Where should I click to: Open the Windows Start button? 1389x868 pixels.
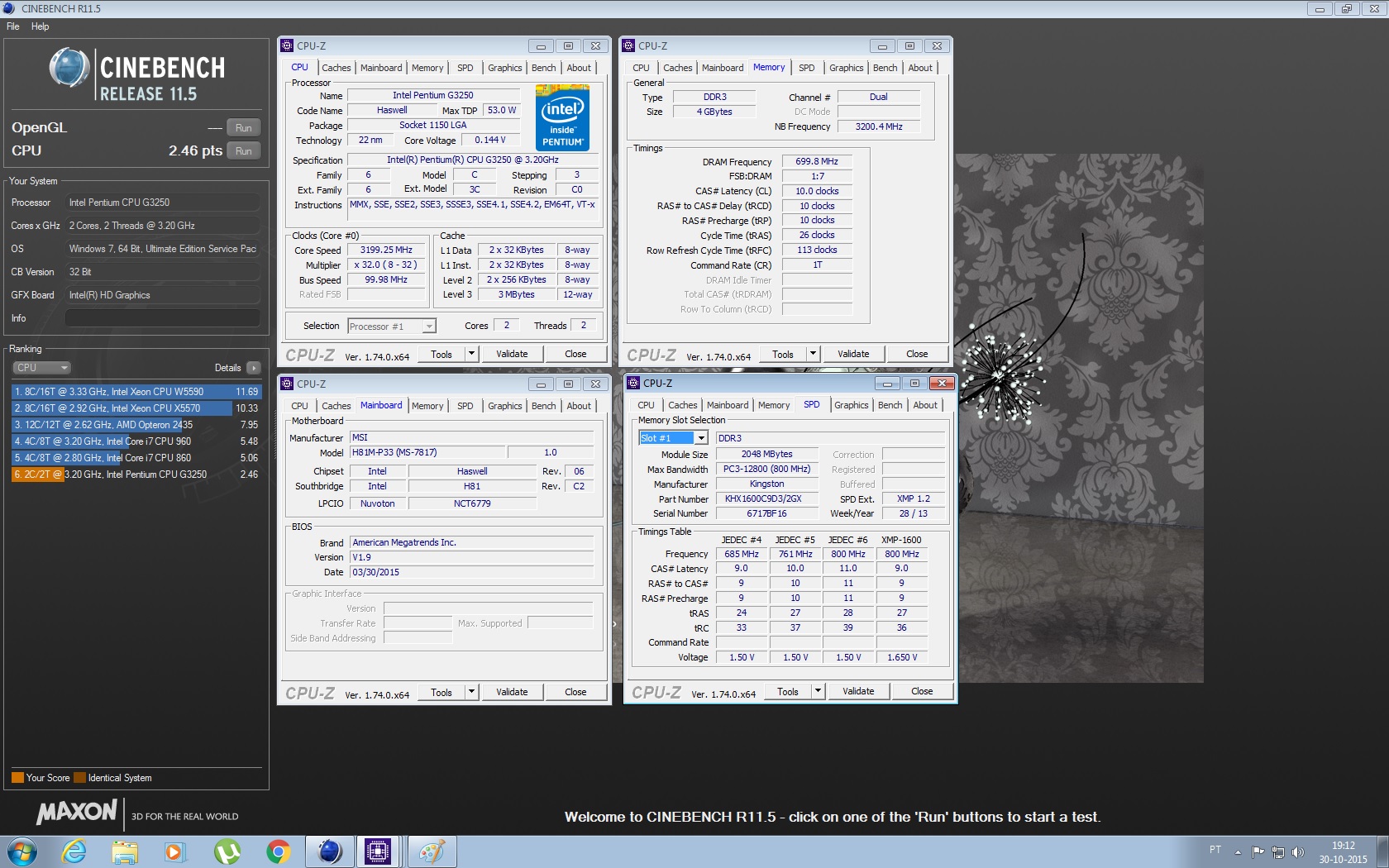21,851
